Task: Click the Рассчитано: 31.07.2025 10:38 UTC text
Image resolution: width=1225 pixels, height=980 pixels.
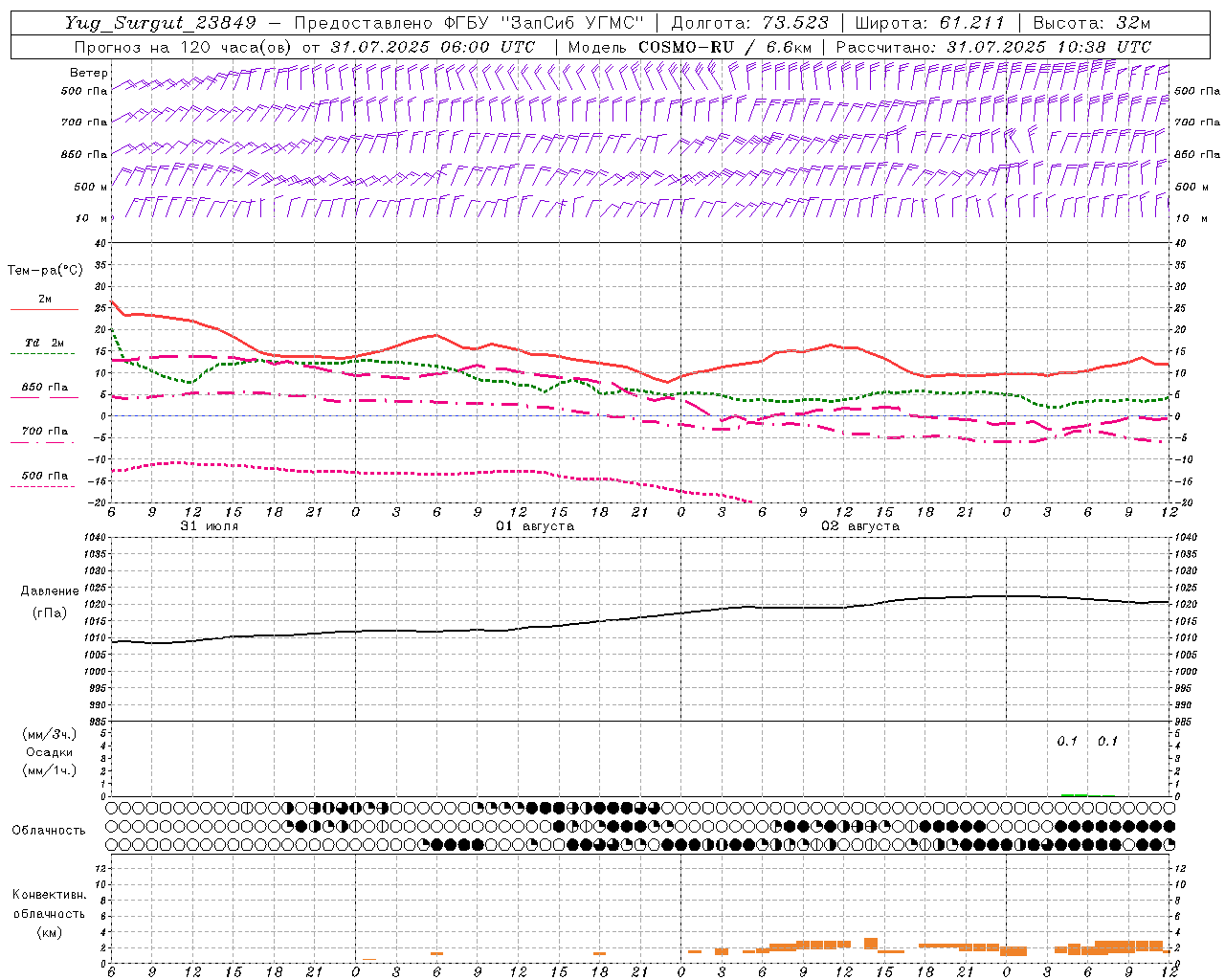Action: 993,47
